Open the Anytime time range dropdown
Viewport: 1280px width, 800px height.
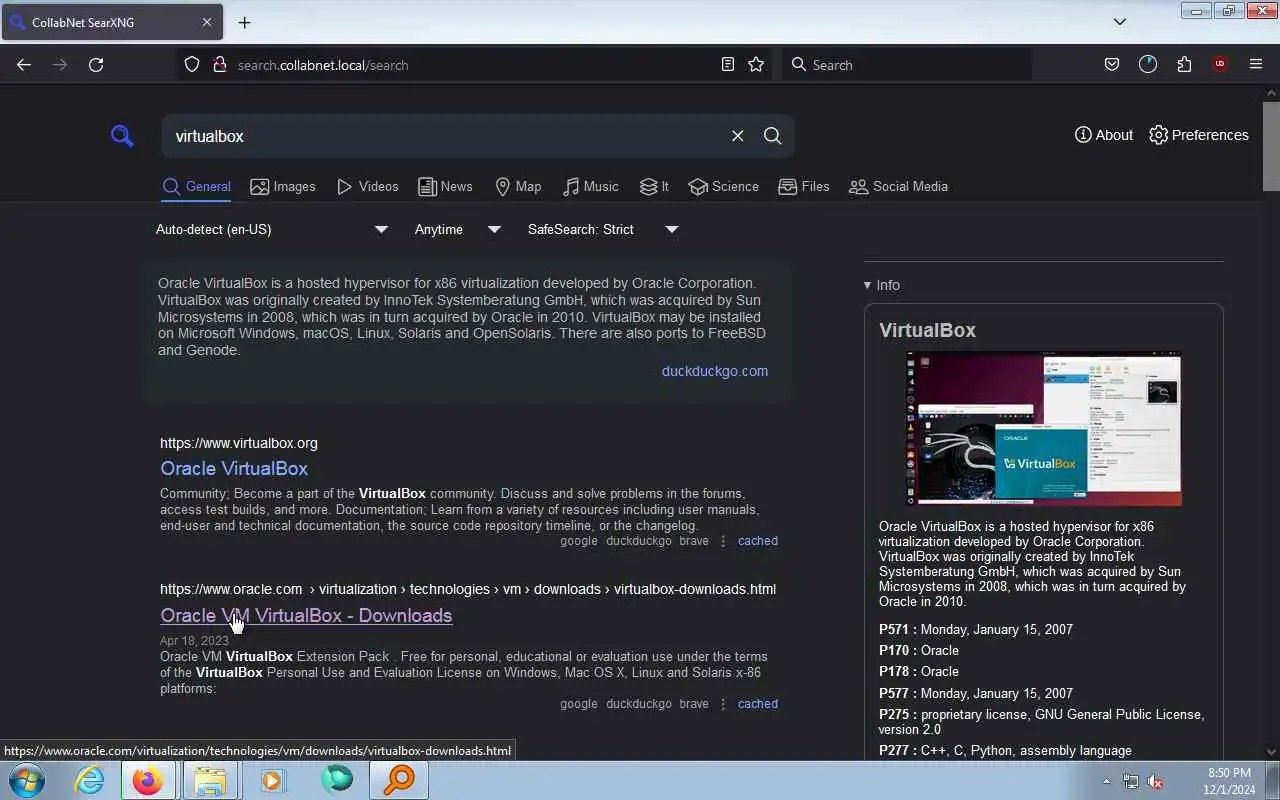[x=457, y=229]
